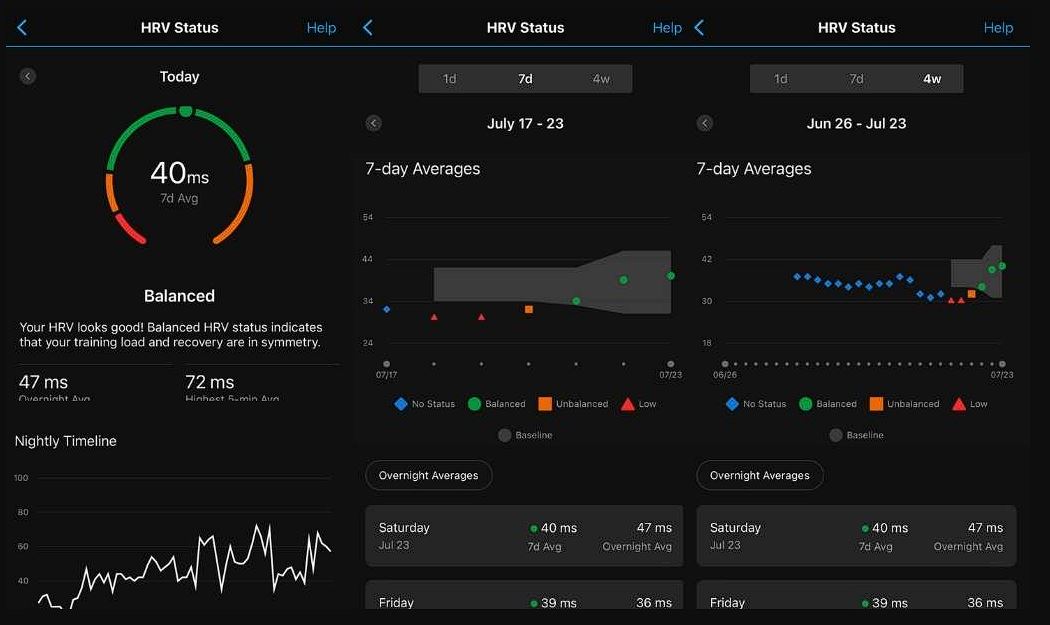Tap the Nightly Timeline heading

pos(66,441)
